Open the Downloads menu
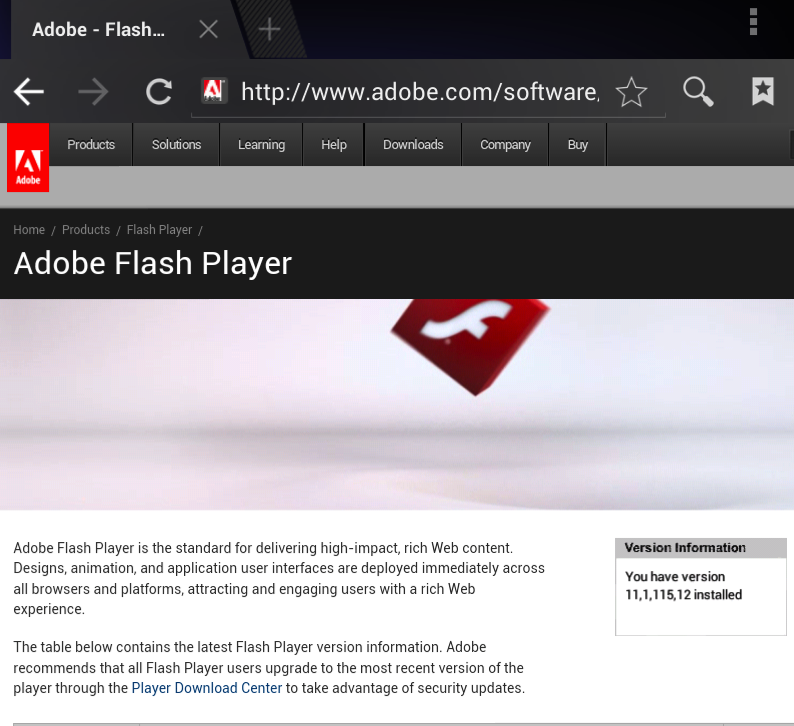 [413, 145]
